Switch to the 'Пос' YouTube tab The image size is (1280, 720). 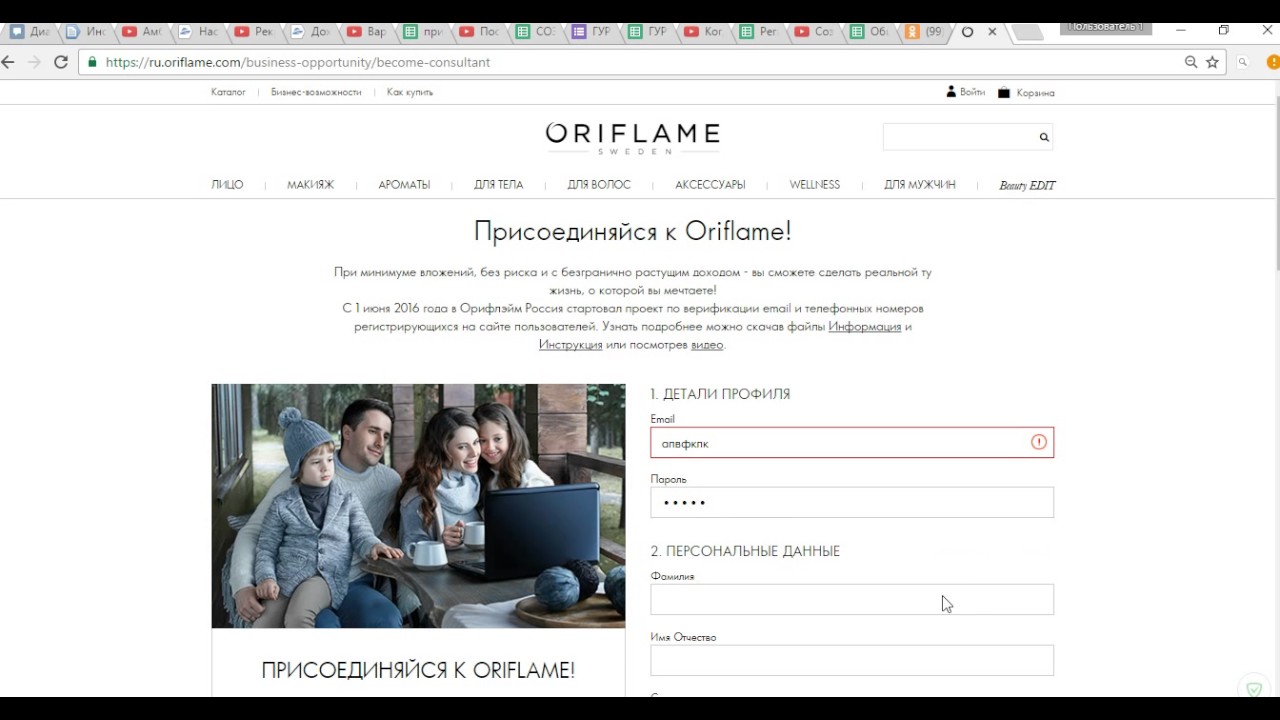pos(479,32)
